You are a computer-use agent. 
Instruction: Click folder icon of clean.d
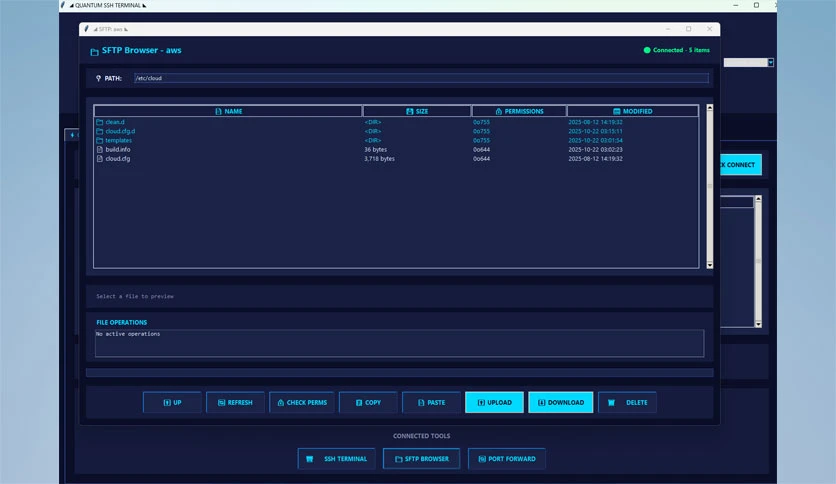[100, 122]
